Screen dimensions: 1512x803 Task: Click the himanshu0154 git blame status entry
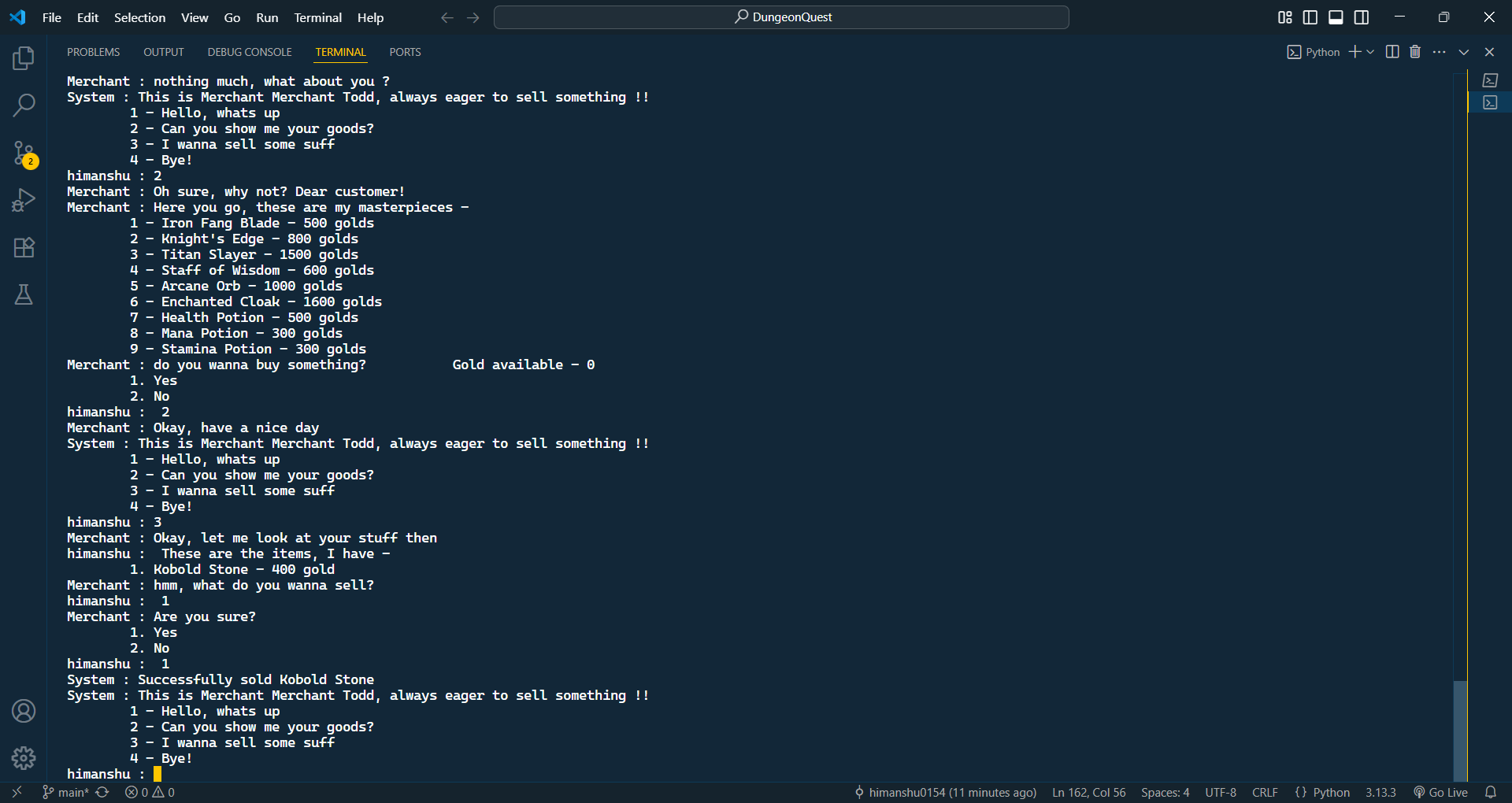(945, 792)
